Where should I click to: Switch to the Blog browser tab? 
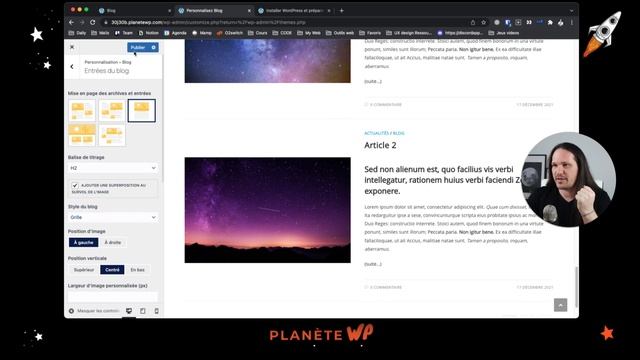pyautogui.click(x=135, y=11)
